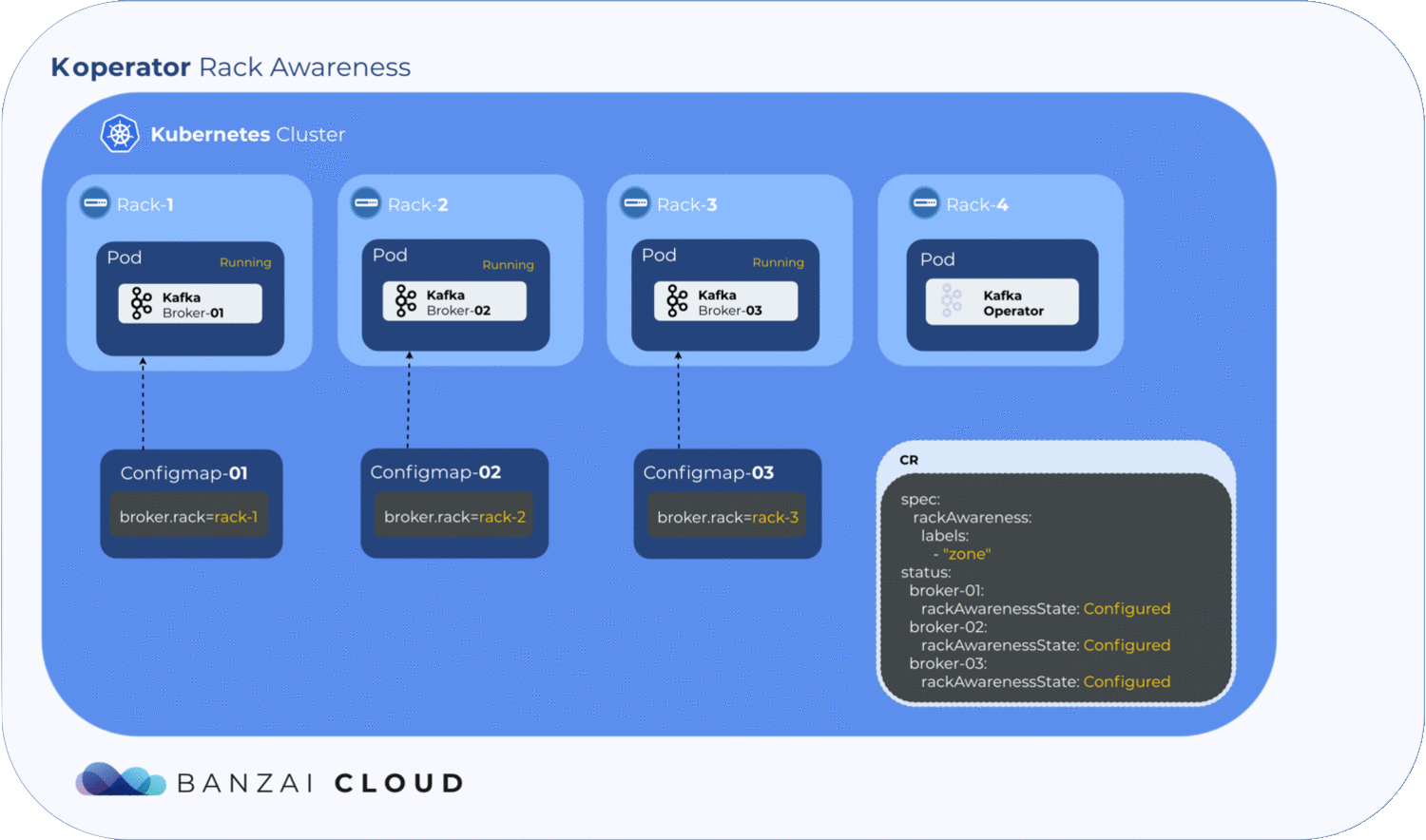Click Configured state under broker-02
1426x840 pixels.
tap(1127, 645)
